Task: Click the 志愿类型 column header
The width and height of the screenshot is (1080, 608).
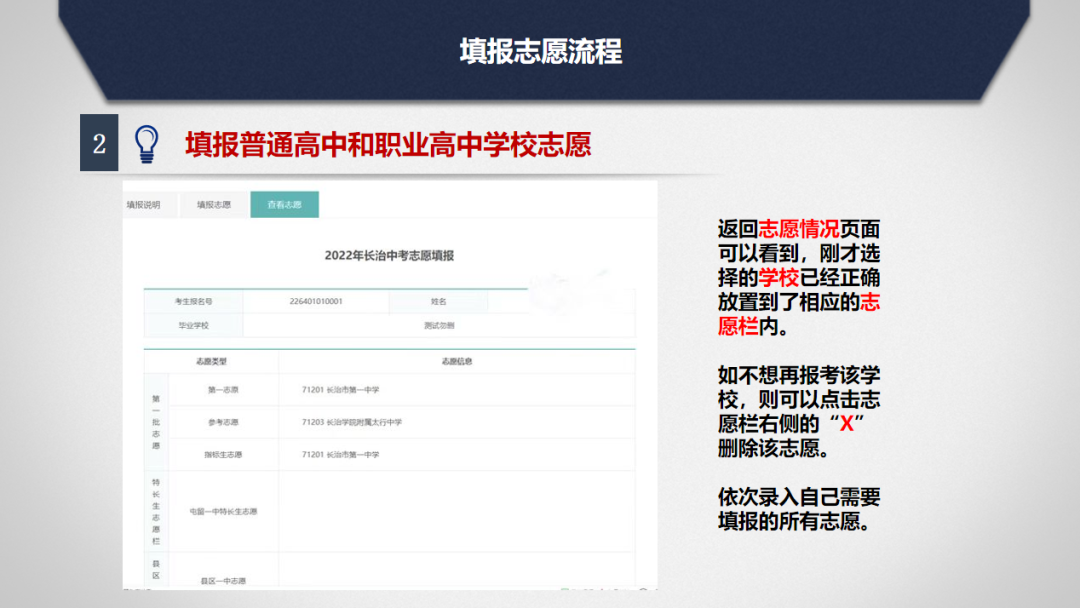Action: point(211,361)
